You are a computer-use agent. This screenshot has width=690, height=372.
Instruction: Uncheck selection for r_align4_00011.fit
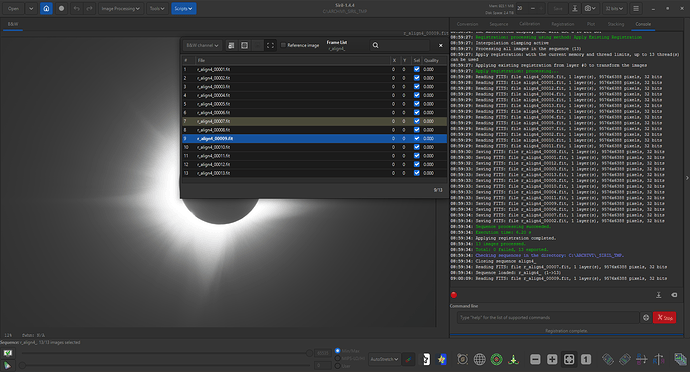click(x=417, y=156)
